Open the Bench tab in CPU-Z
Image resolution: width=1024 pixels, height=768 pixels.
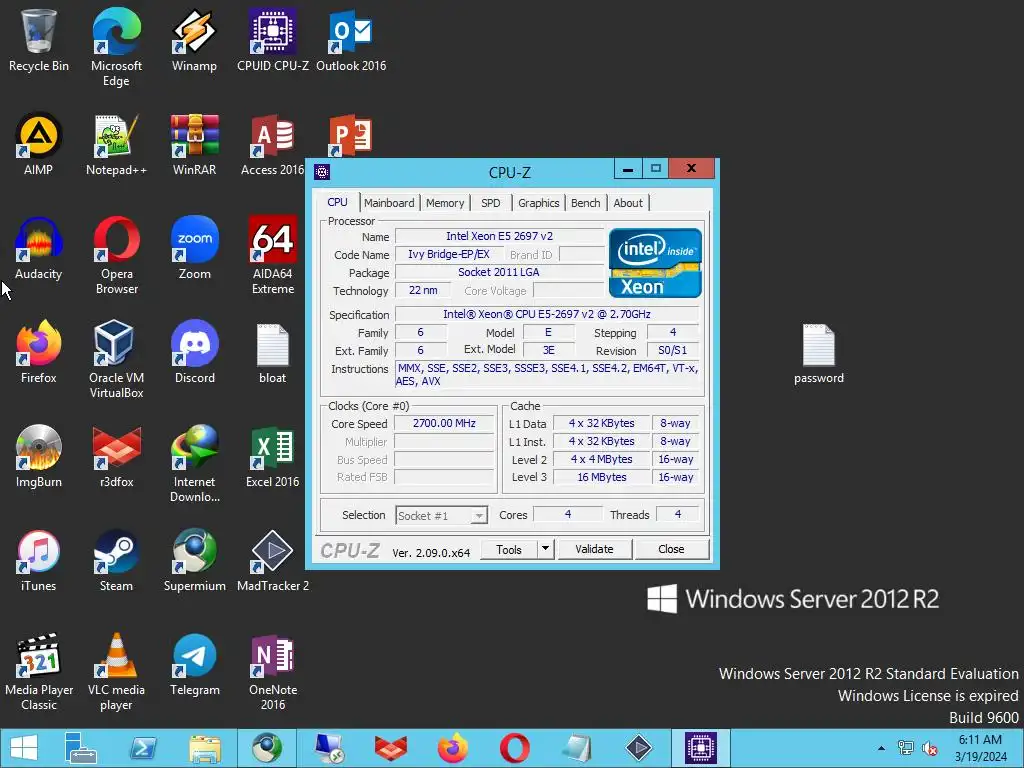click(x=585, y=203)
